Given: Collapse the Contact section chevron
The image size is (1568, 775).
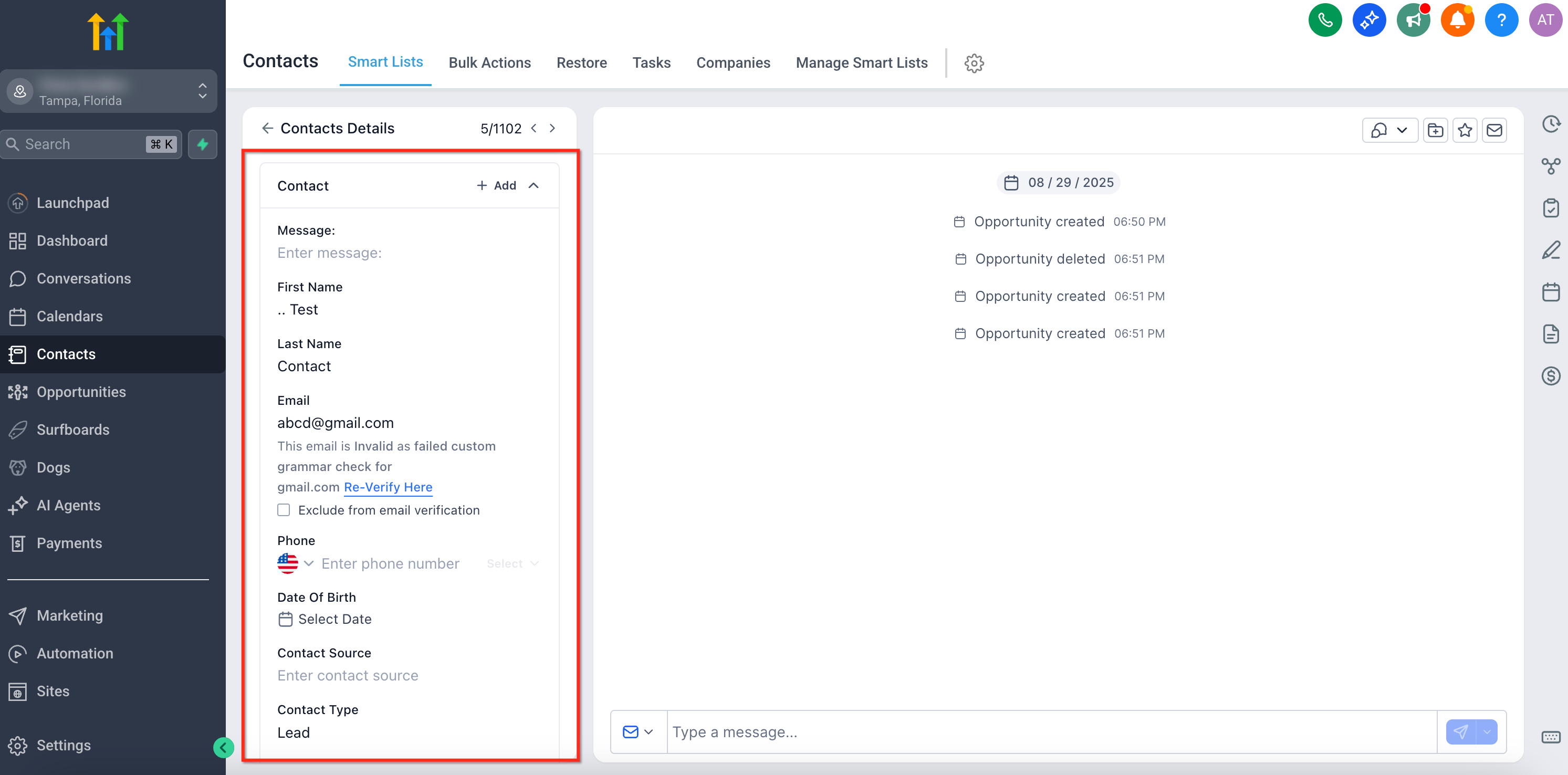Looking at the screenshot, I should point(534,186).
